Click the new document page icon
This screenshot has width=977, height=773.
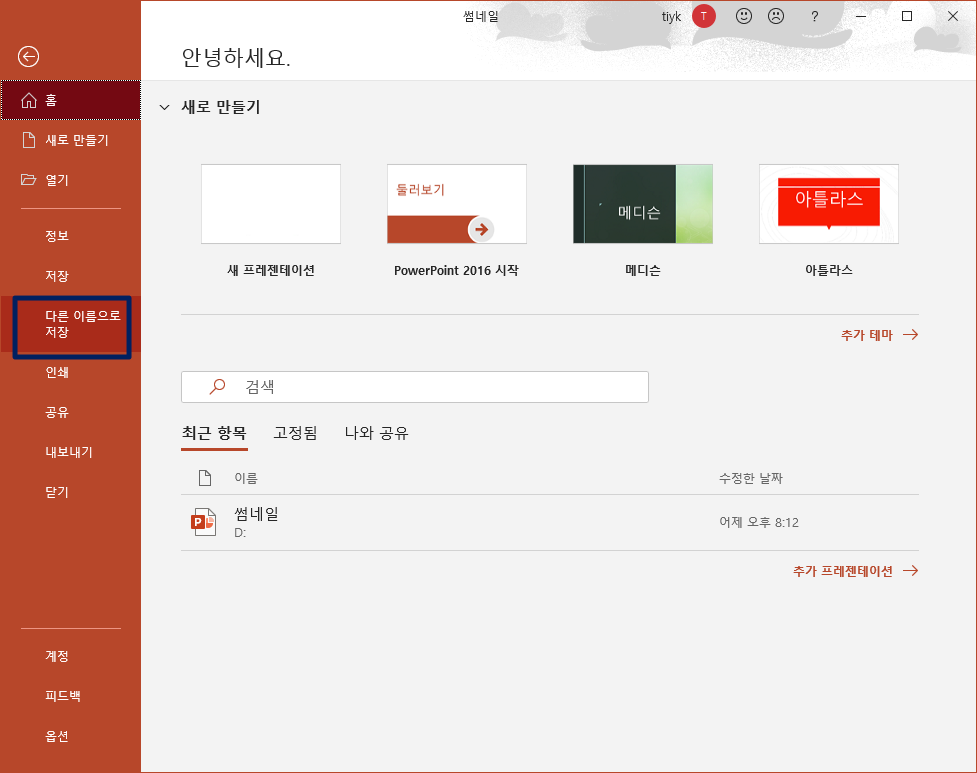tap(29, 140)
